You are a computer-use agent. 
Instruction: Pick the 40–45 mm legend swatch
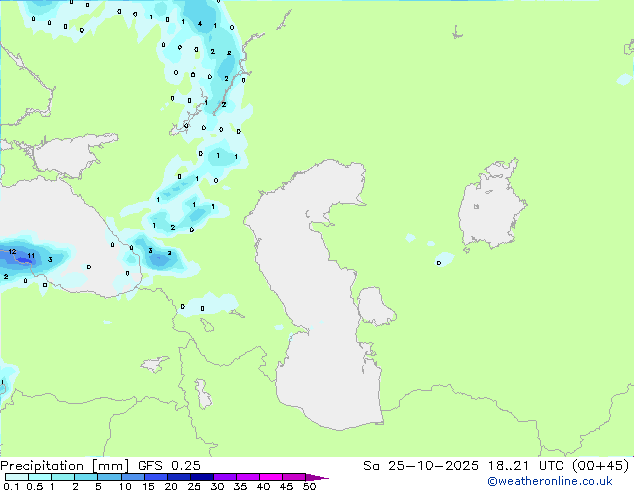tap(271, 477)
